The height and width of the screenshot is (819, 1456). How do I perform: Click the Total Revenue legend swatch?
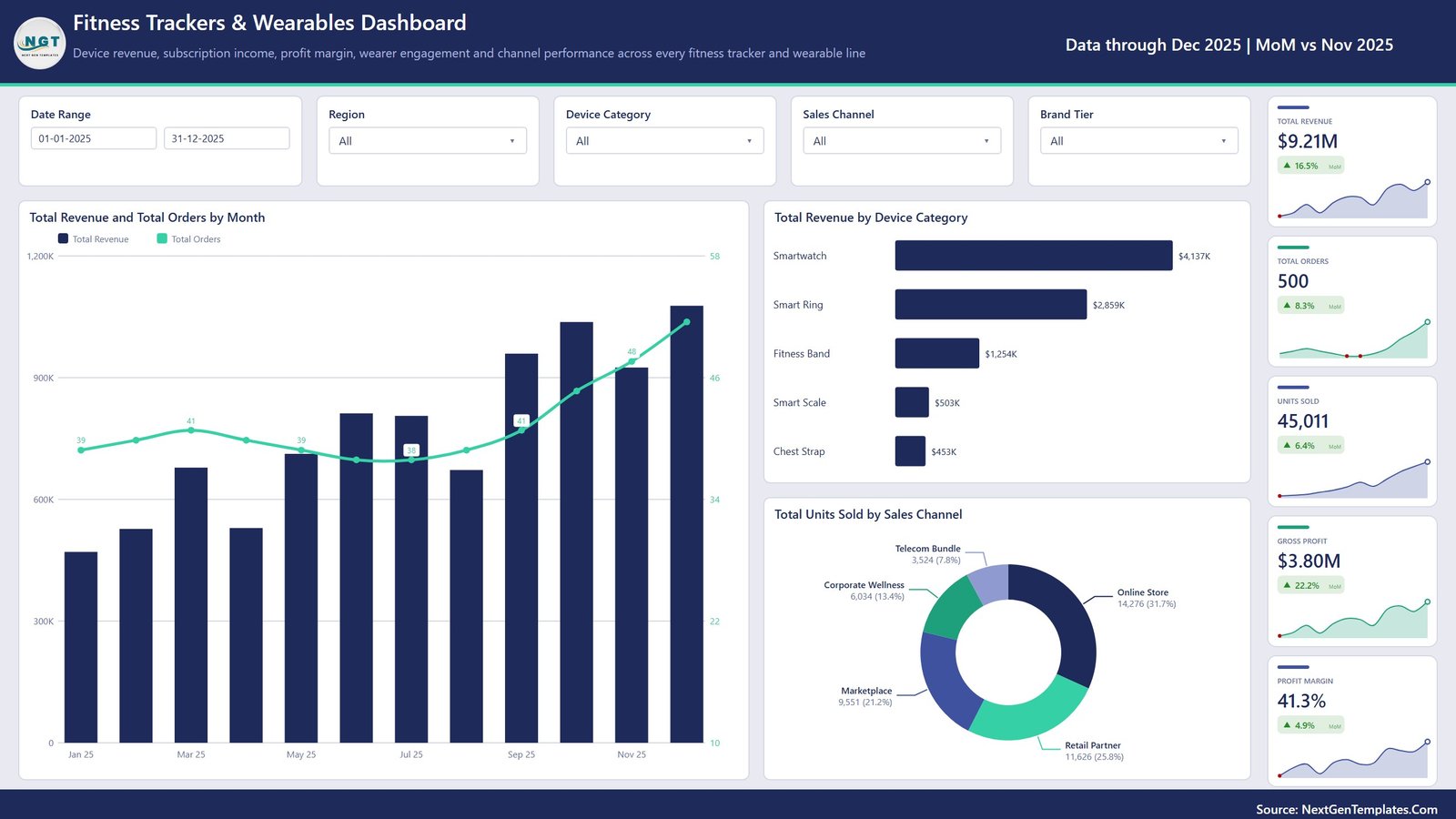click(63, 238)
